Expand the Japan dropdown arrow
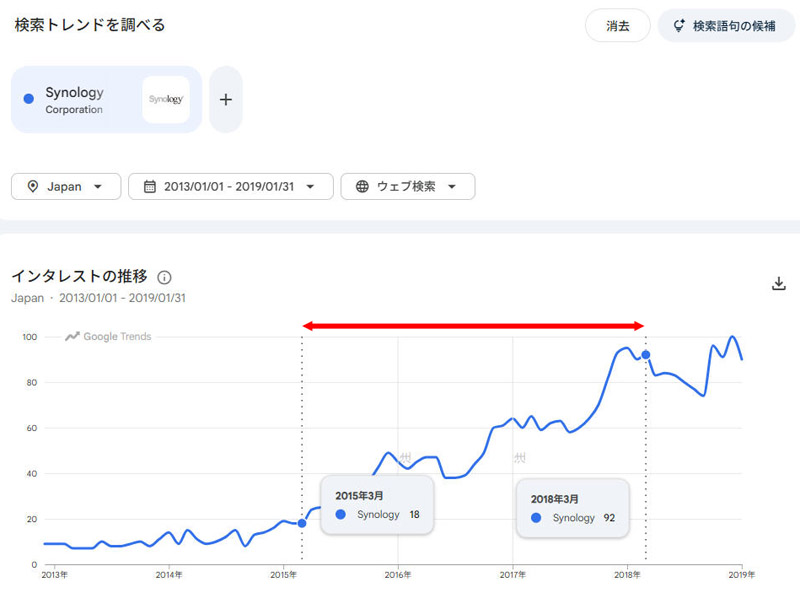This screenshot has width=800, height=593. click(97, 187)
